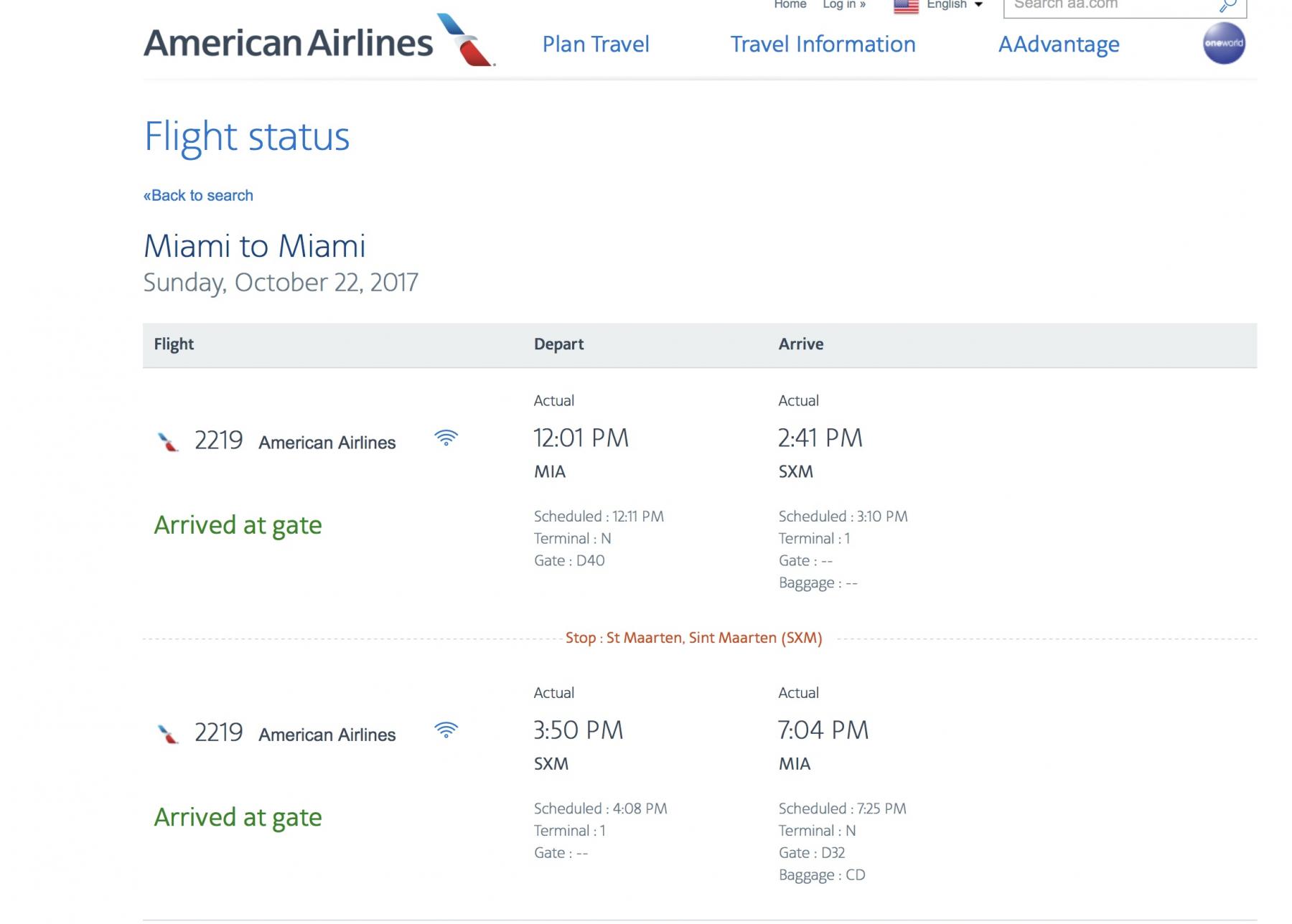Click the Log in link
Viewport: 1292px width, 924px height.
coord(844,5)
